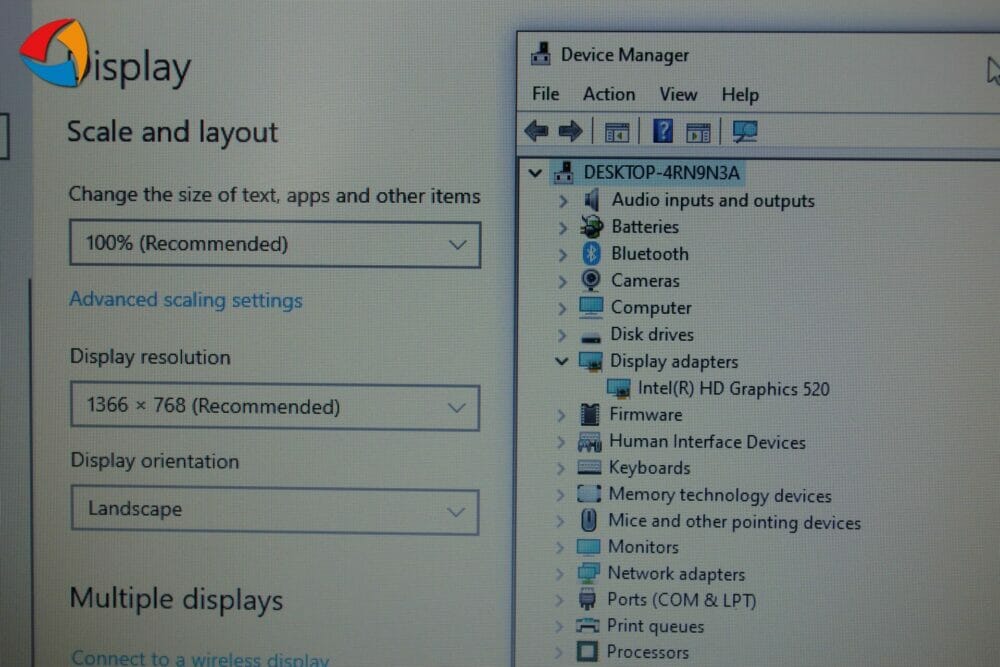The height and width of the screenshot is (667, 1000).
Task: Click the Bluetooth category icon
Action: point(591,254)
